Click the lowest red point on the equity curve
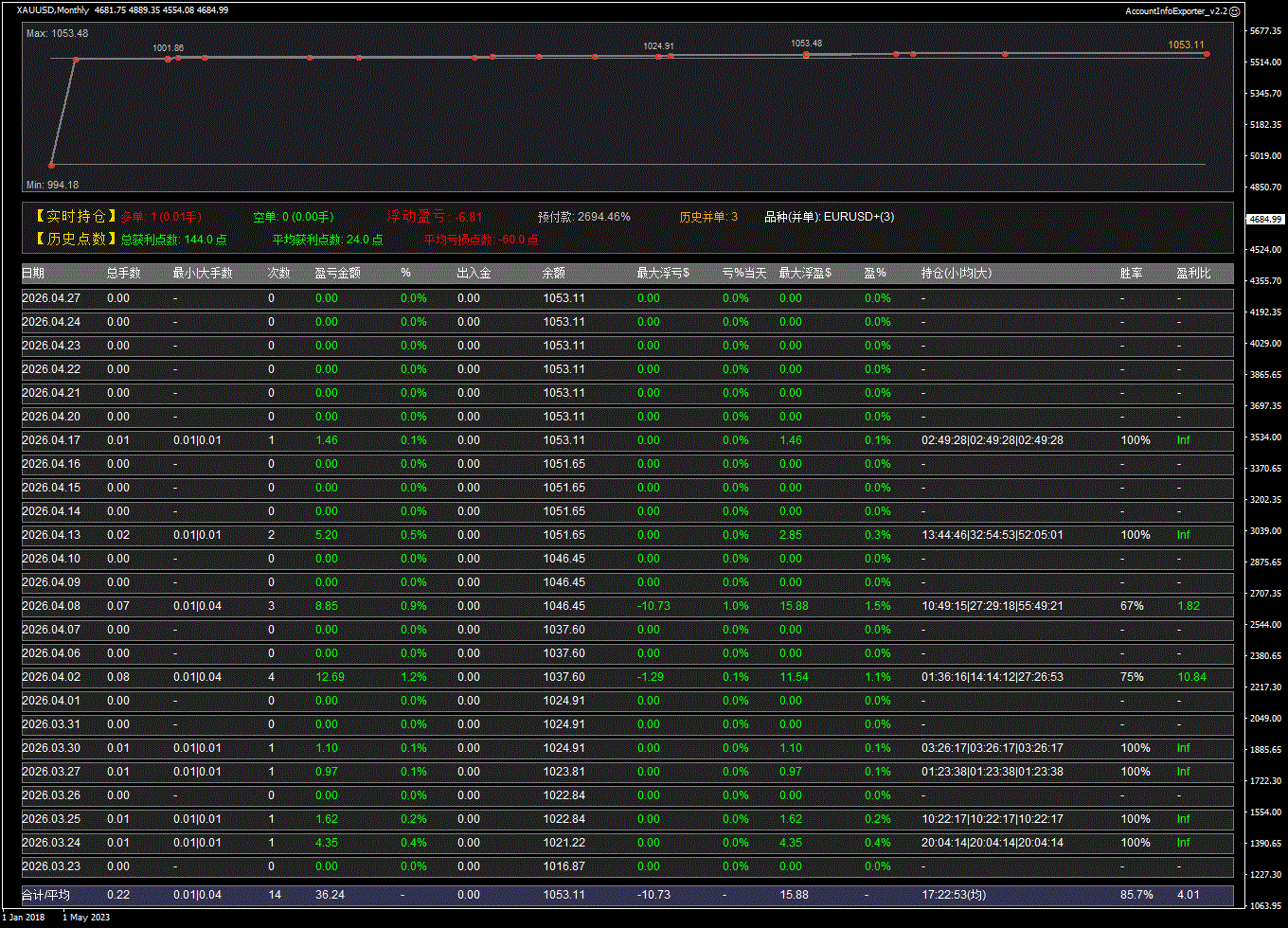Image resolution: width=1288 pixels, height=928 pixels. 51,166
